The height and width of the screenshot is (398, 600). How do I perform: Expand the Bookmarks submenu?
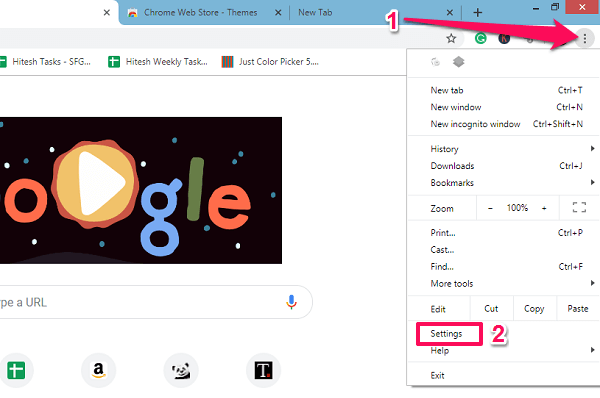503,183
